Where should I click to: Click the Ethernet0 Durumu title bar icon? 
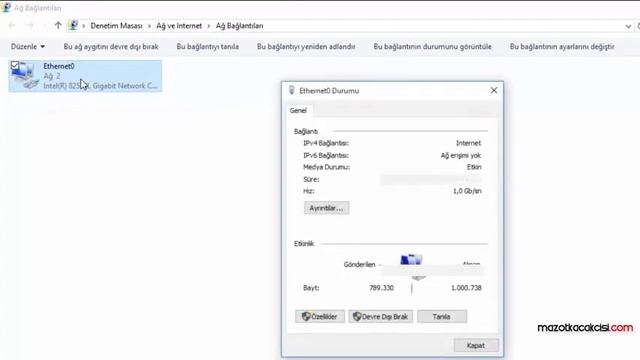click(x=291, y=90)
